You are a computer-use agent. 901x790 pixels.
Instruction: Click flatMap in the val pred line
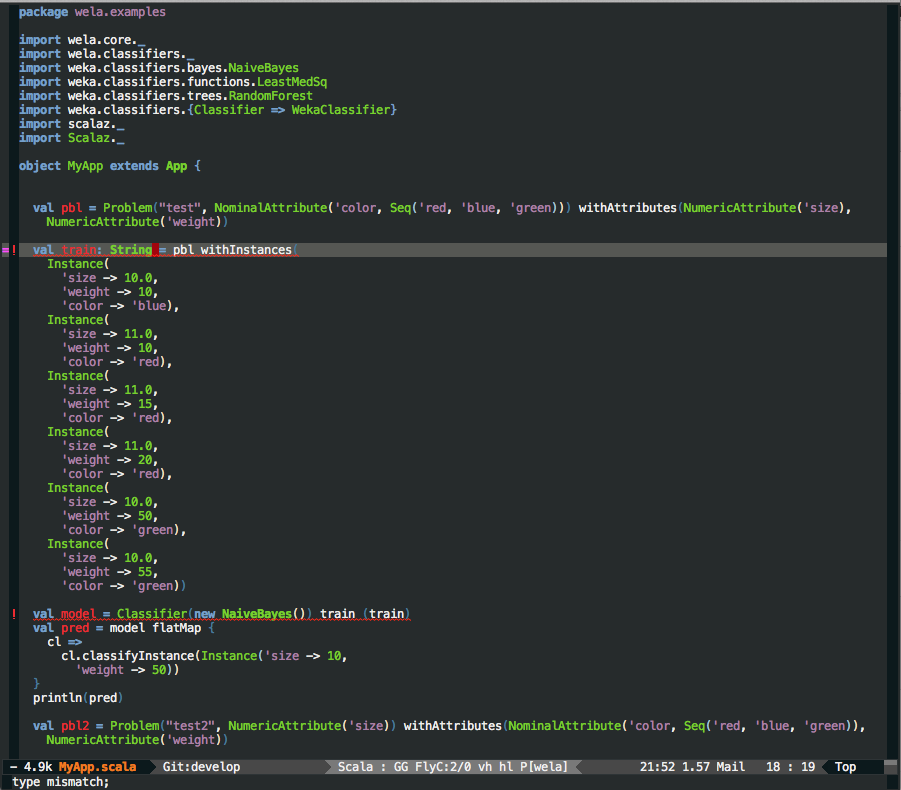click(x=177, y=628)
